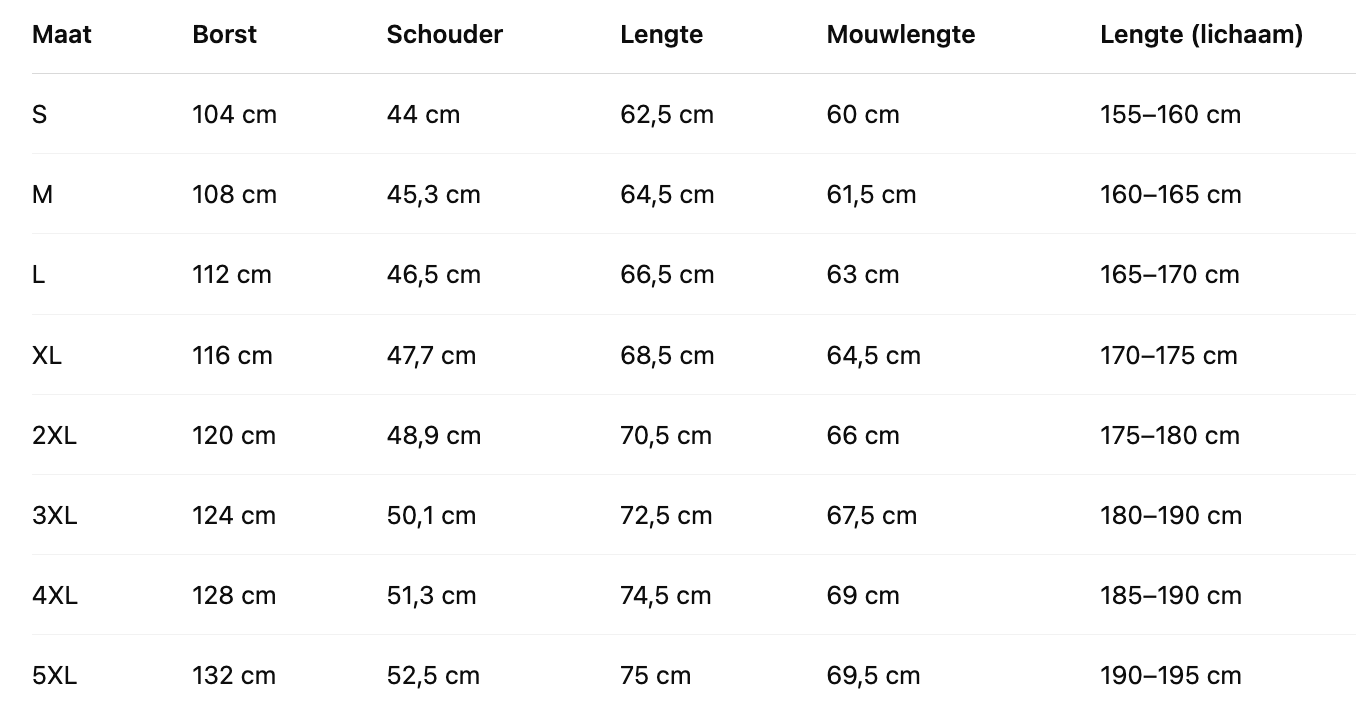The height and width of the screenshot is (728, 1368).
Task: Click the 45,3 cm shoulder value
Action: (x=433, y=194)
